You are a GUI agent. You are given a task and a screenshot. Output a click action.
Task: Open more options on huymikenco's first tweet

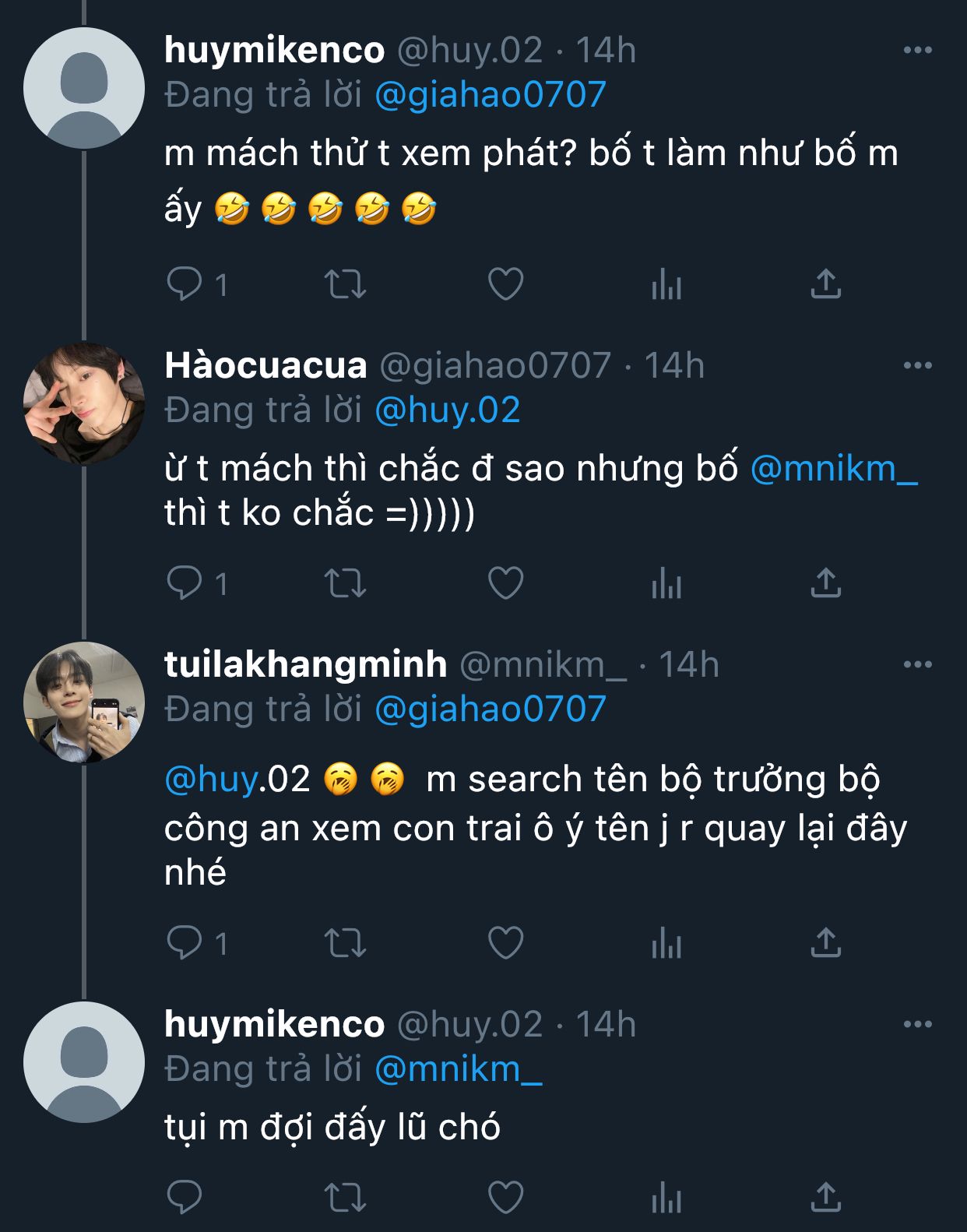pos(917,51)
